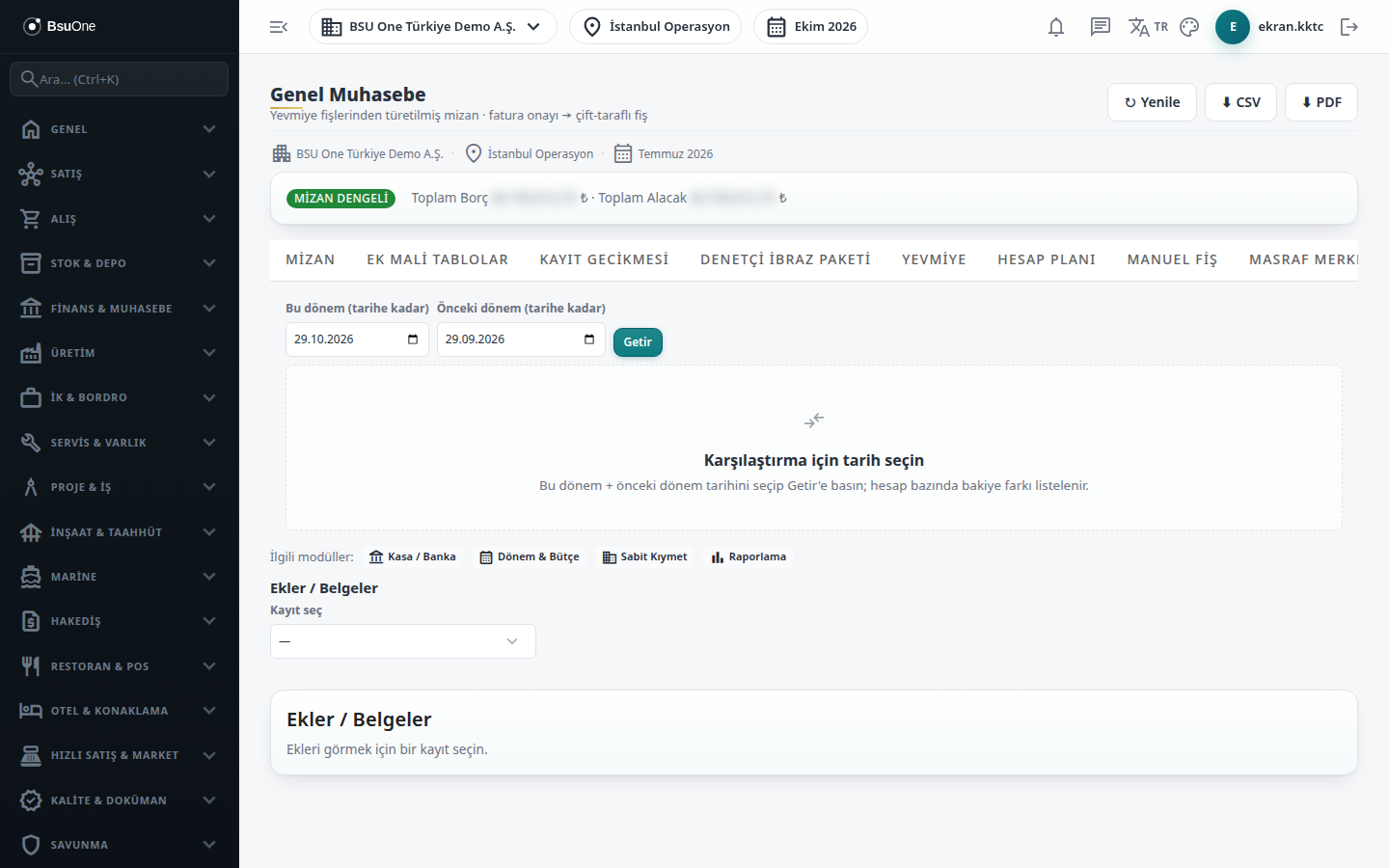1389x868 pixels.
Task: Expand the Stok & Depo section
Action: pos(120,263)
